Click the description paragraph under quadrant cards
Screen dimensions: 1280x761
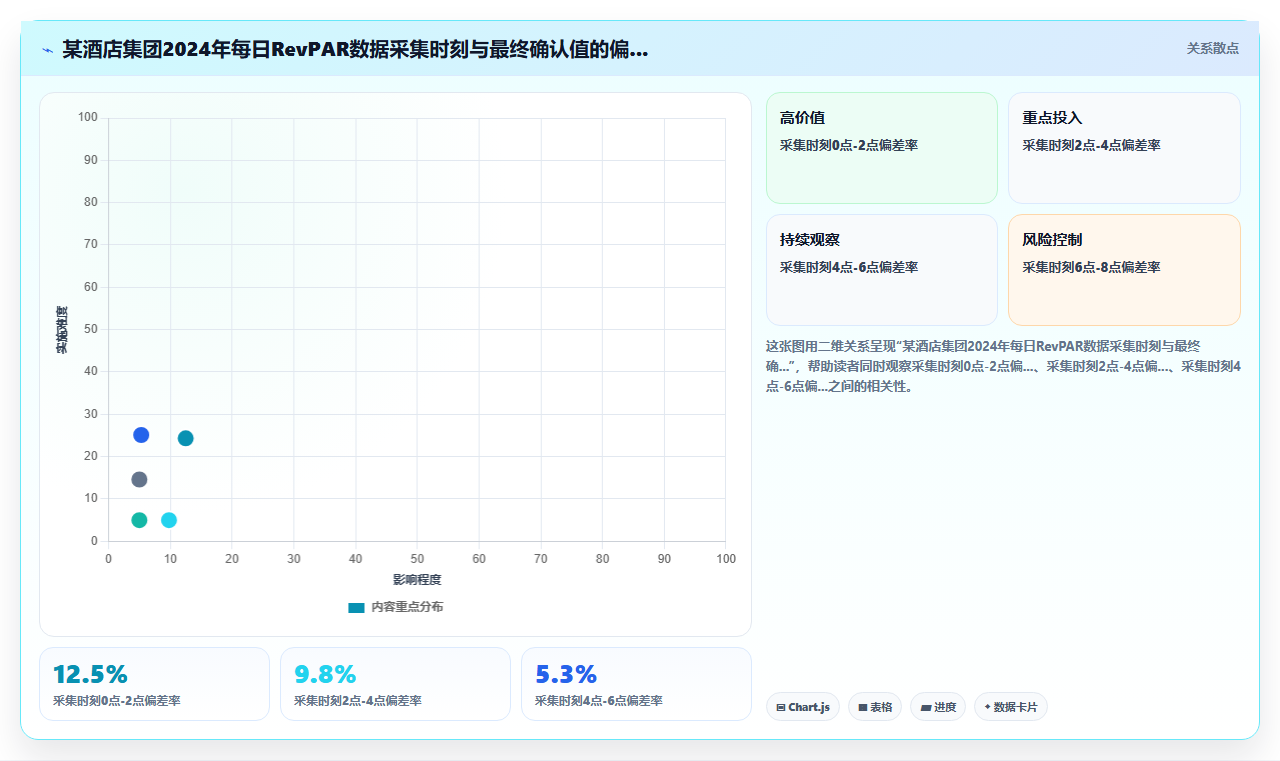(x=1003, y=366)
